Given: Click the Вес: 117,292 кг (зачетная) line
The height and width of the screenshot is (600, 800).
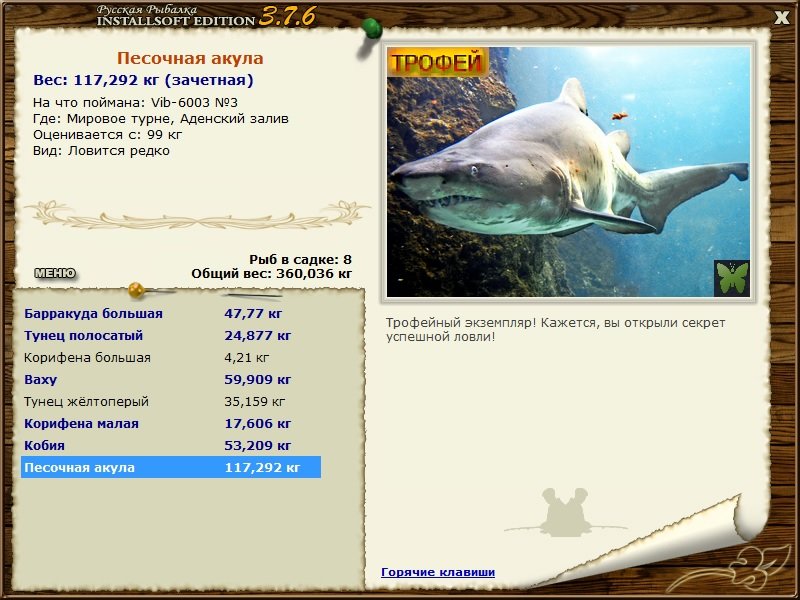Looking at the screenshot, I should click(143, 80).
